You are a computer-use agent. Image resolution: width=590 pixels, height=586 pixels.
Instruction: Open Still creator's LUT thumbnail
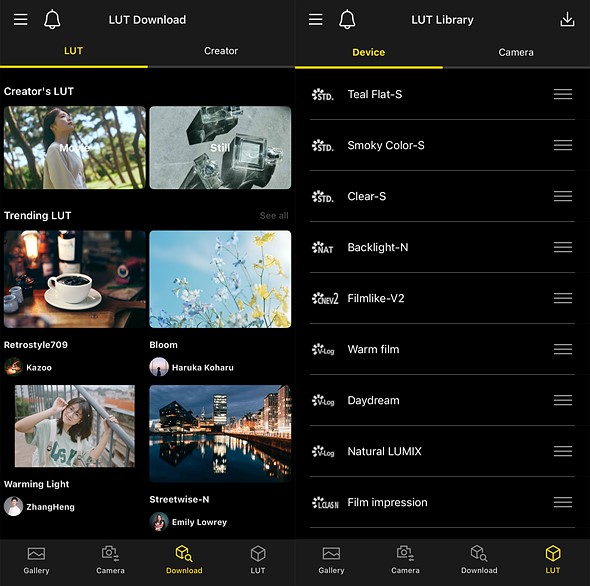220,148
